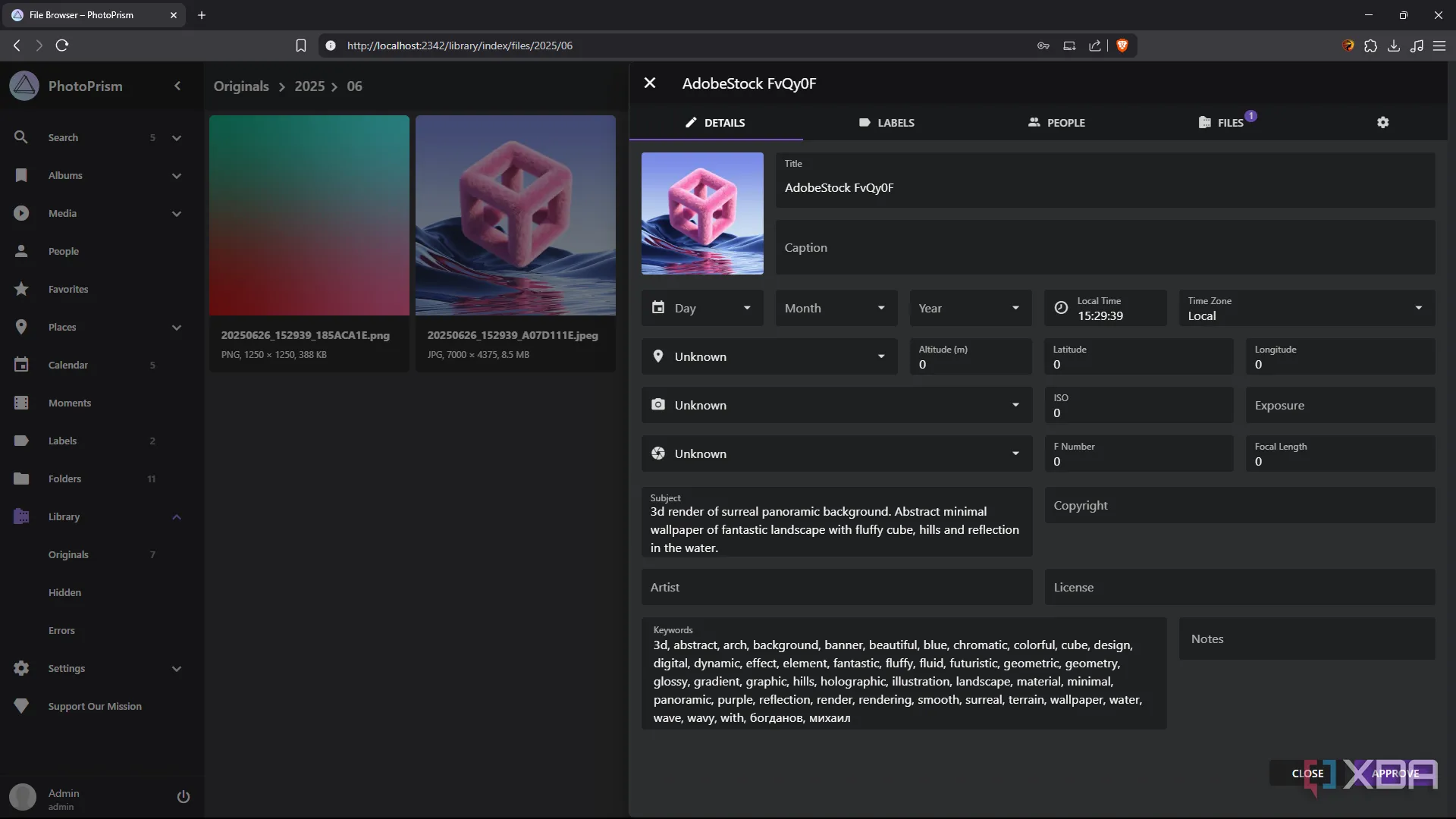Screen dimensions: 1456x819
Task: Open the Time Zone dropdown
Action: coord(1306,308)
